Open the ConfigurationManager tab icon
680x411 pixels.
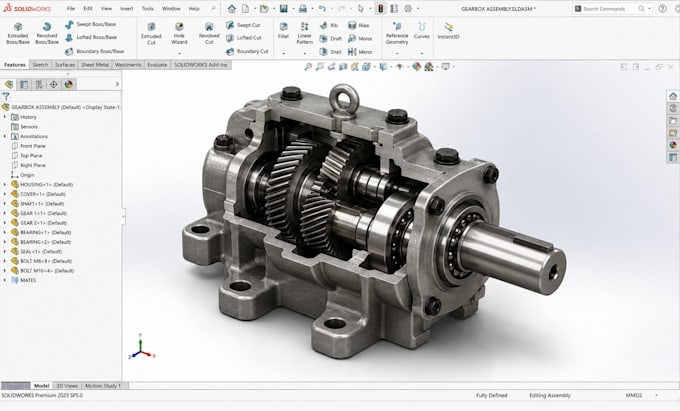point(39,84)
